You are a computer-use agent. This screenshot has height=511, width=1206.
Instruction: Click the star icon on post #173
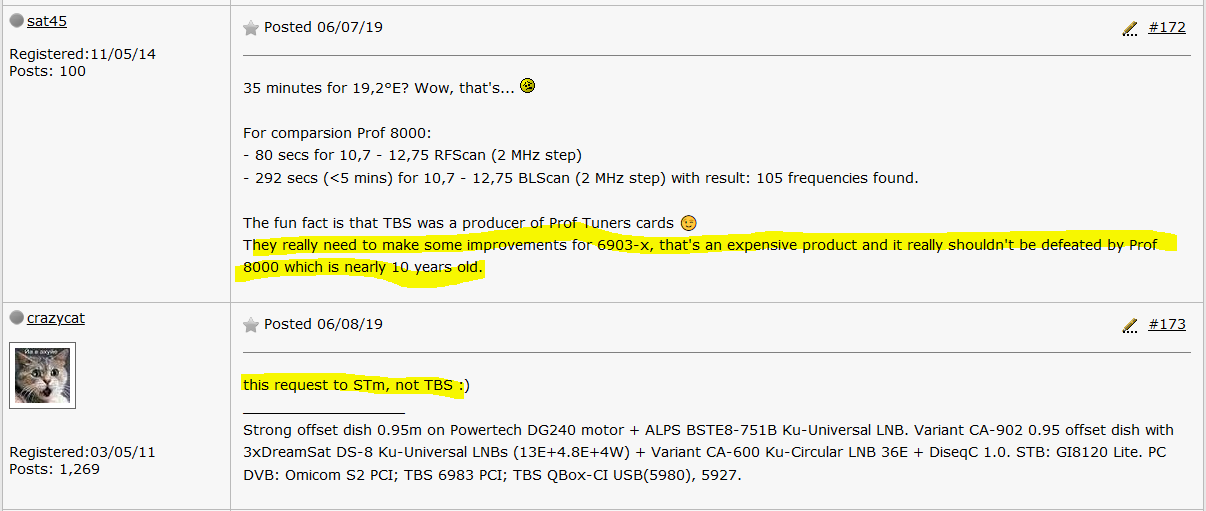click(251, 325)
